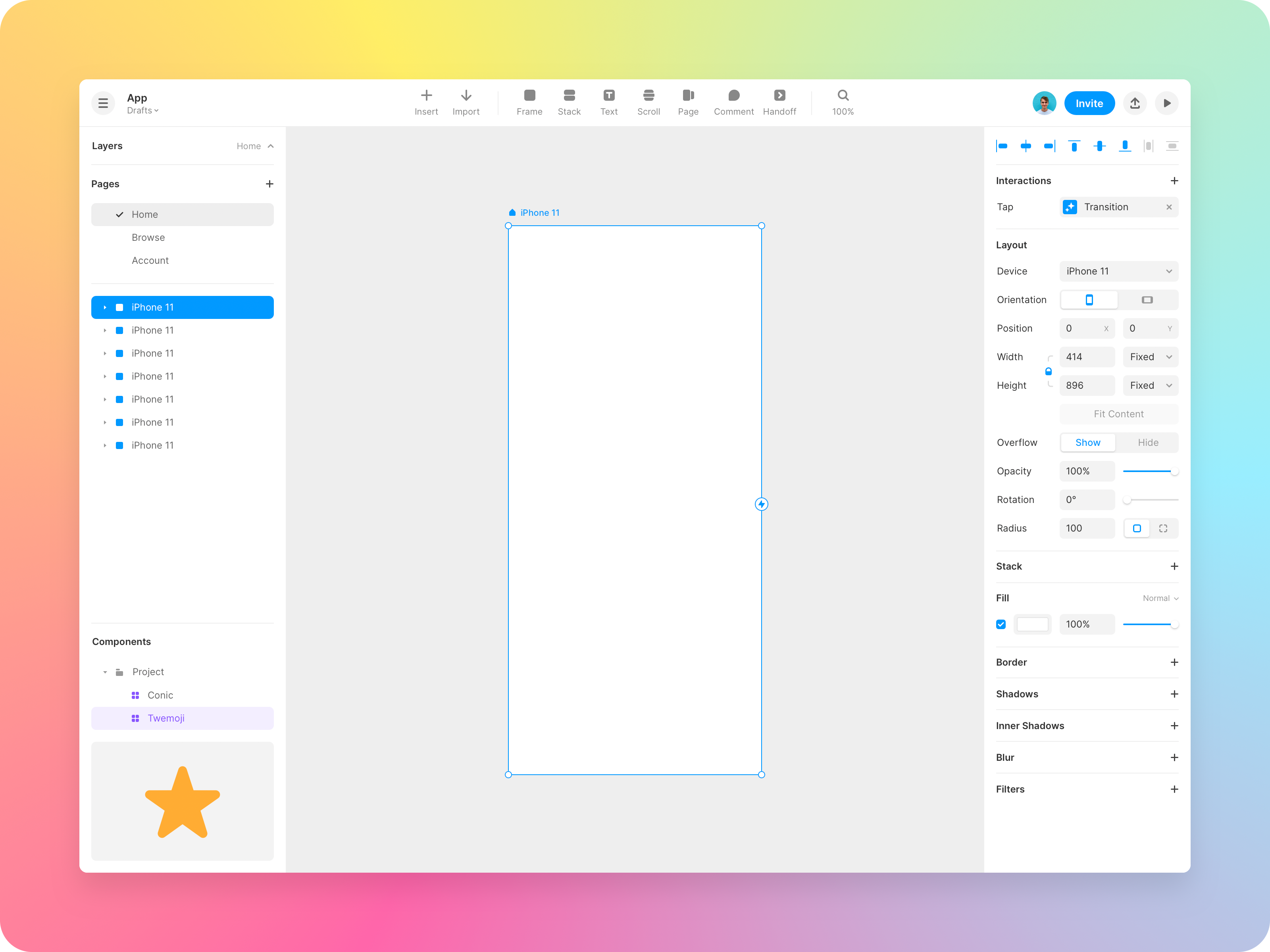
Task: Select the Stack tool
Action: (x=569, y=103)
